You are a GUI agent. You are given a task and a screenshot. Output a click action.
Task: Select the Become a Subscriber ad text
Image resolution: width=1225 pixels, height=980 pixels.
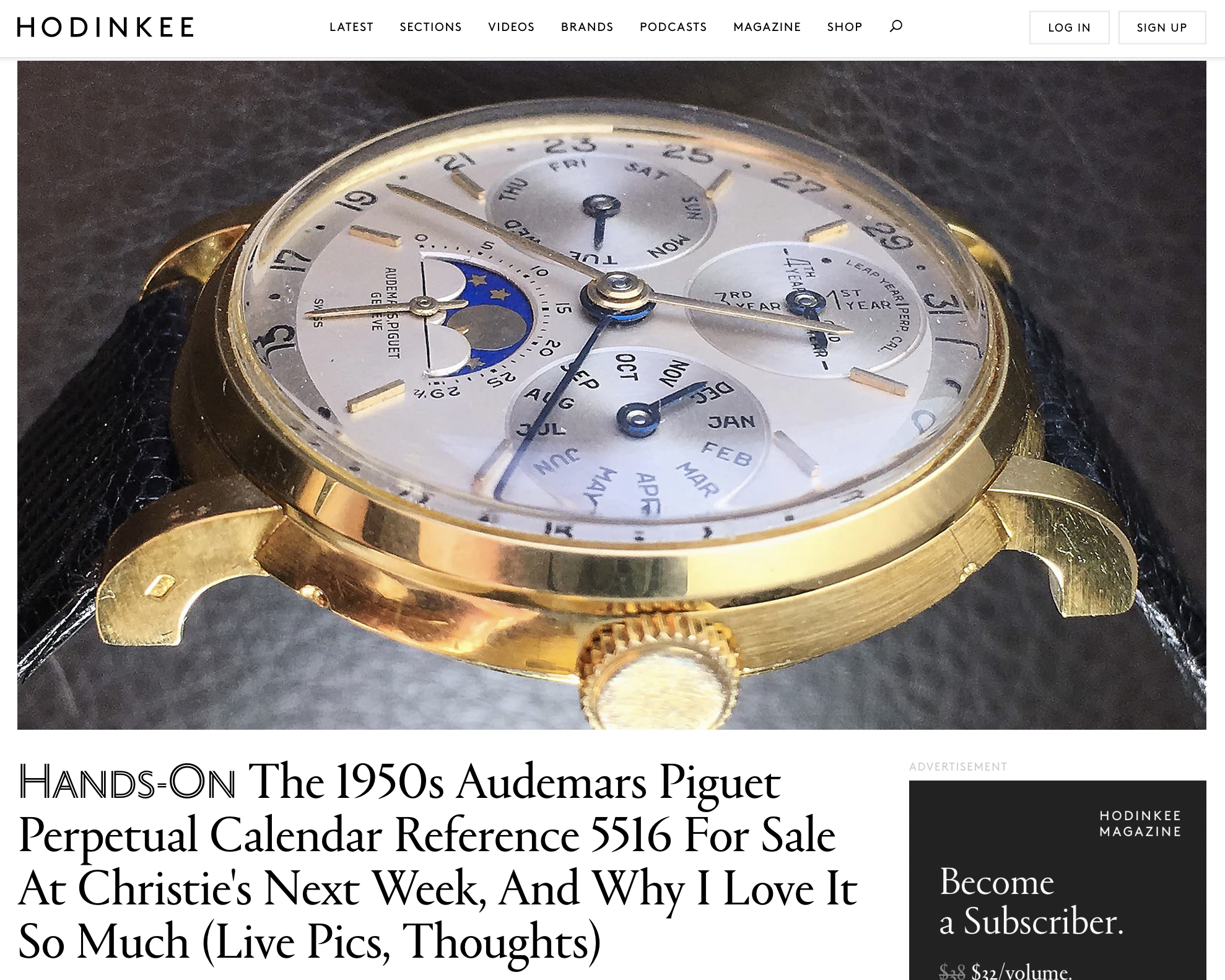[x=1031, y=901]
